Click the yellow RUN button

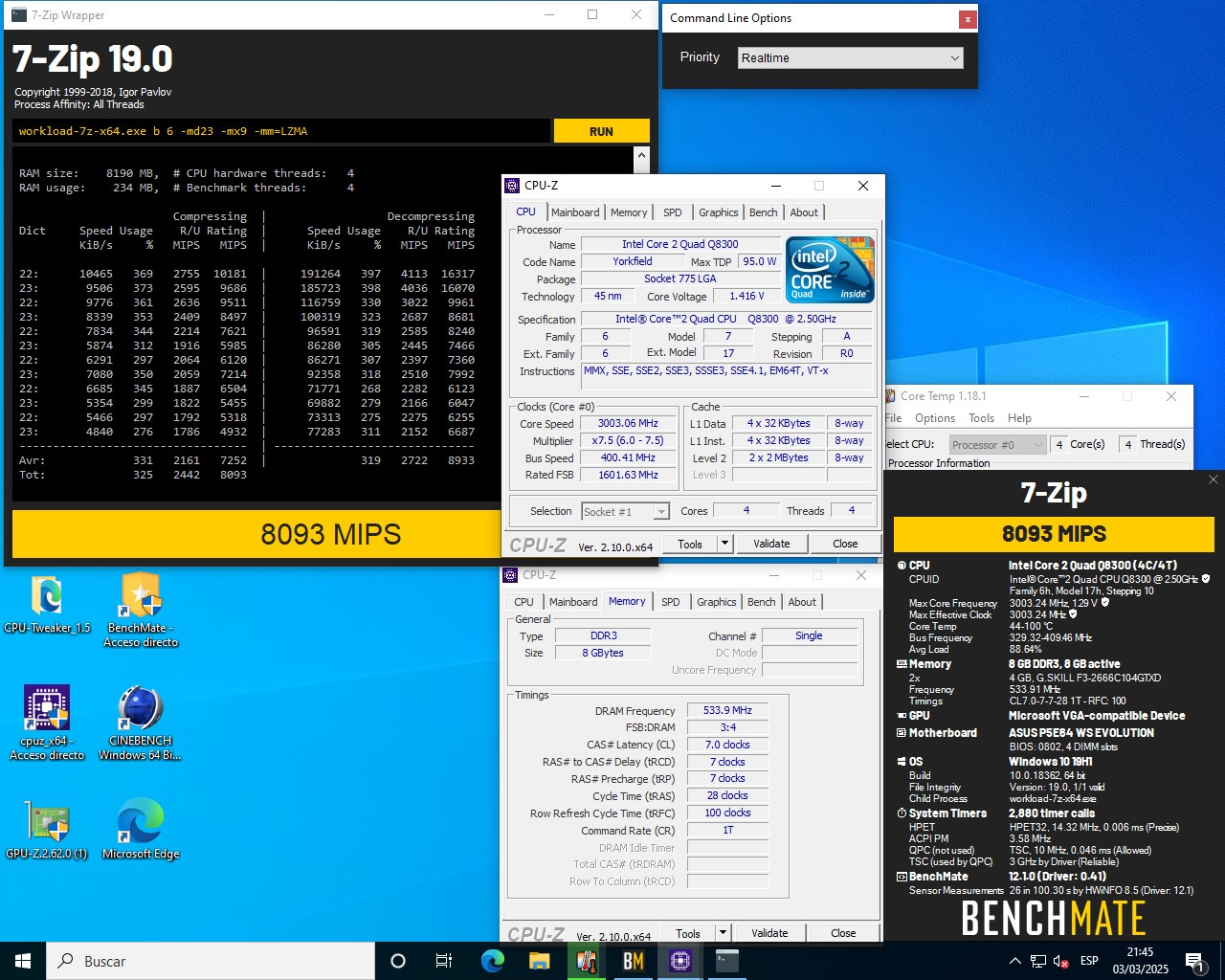click(601, 131)
